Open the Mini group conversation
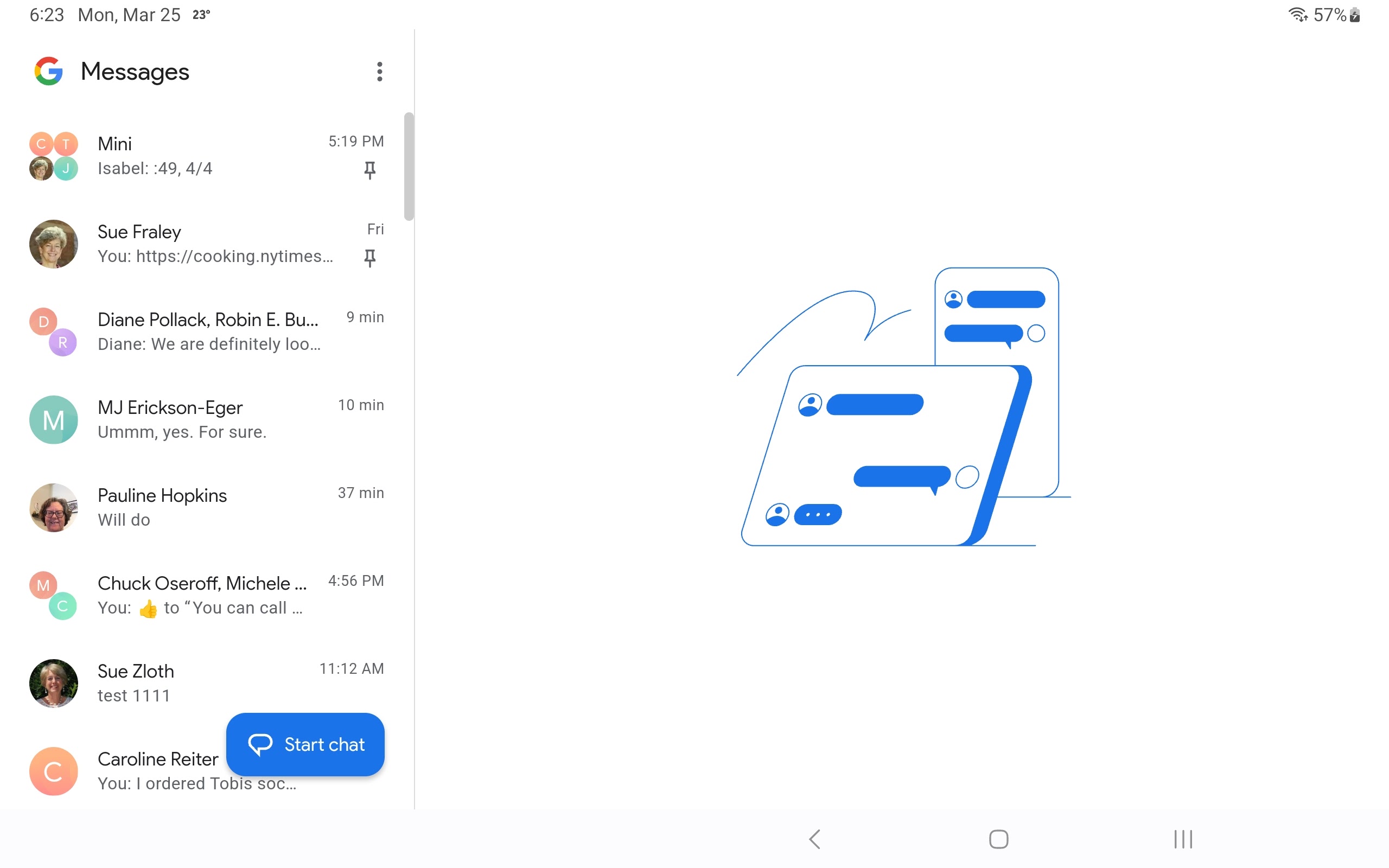The height and width of the screenshot is (868, 1389). (x=207, y=156)
